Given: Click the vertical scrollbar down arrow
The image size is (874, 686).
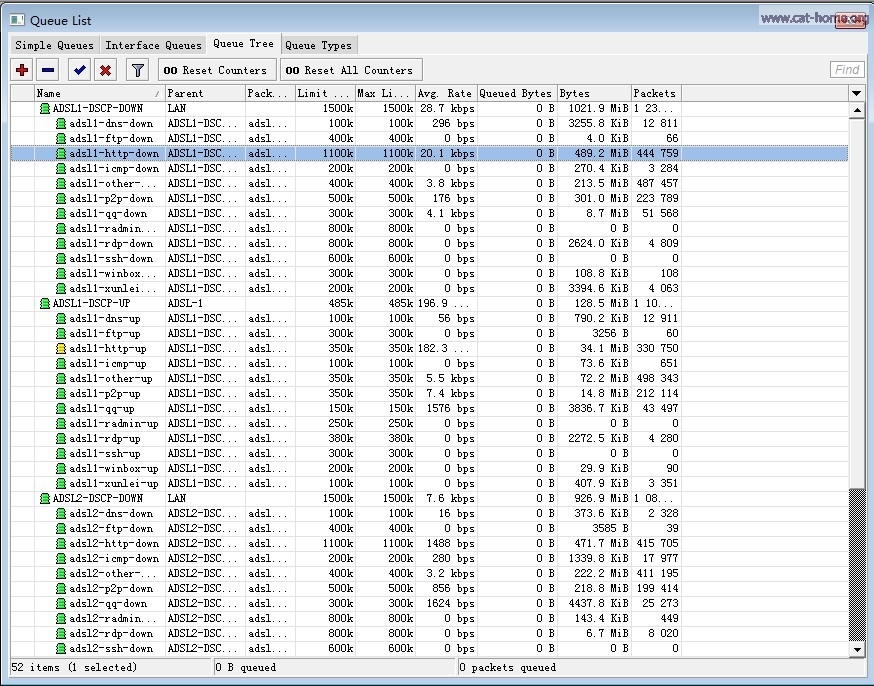Looking at the screenshot, I should (x=856, y=650).
